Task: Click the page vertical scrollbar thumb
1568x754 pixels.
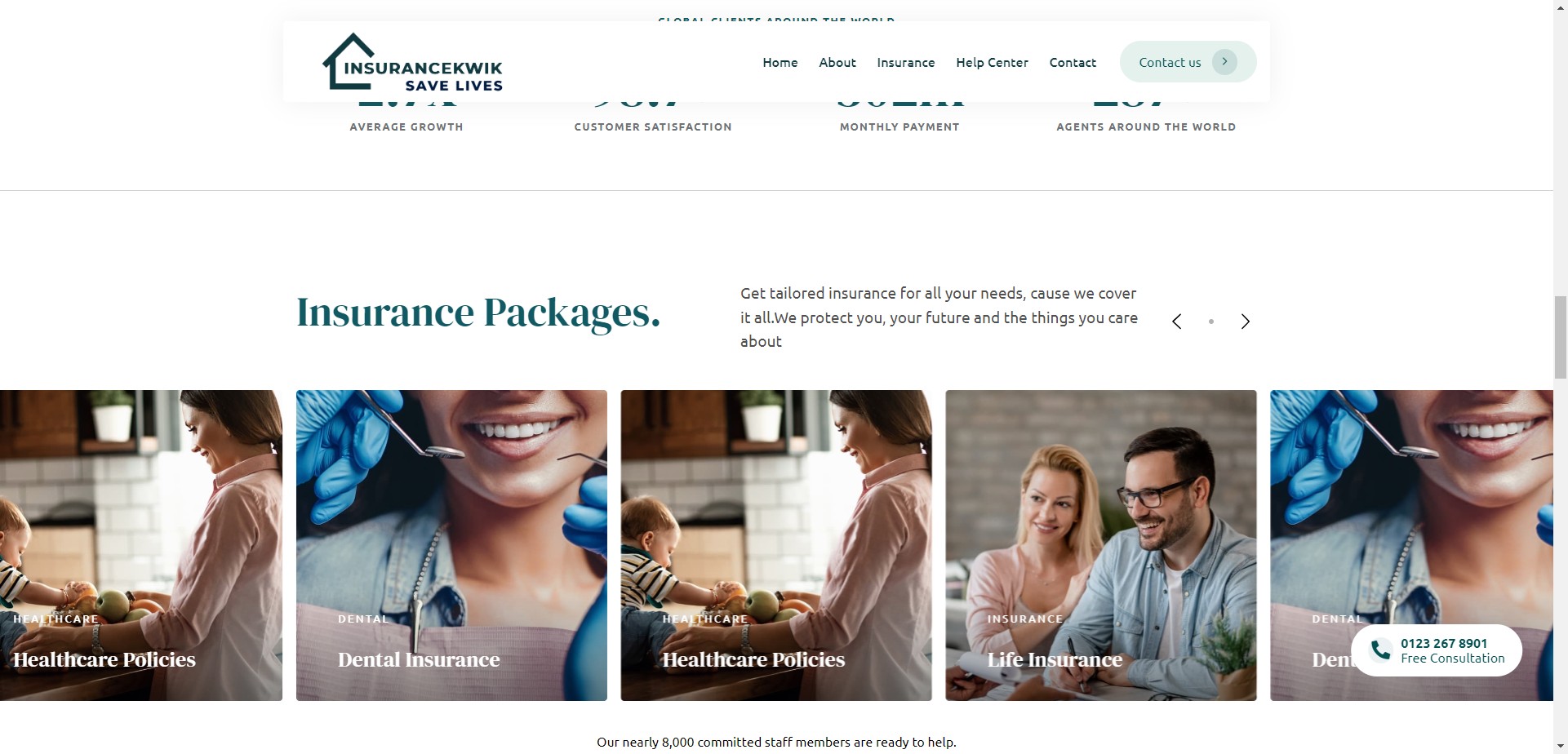Action: (1560, 333)
